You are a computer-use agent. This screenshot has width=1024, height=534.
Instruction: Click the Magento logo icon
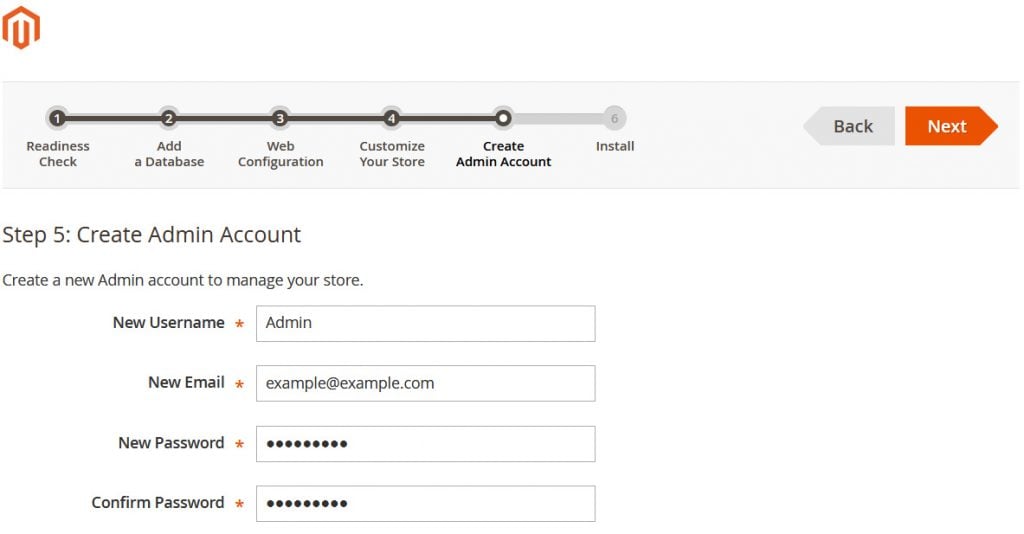click(x=21, y=27)
